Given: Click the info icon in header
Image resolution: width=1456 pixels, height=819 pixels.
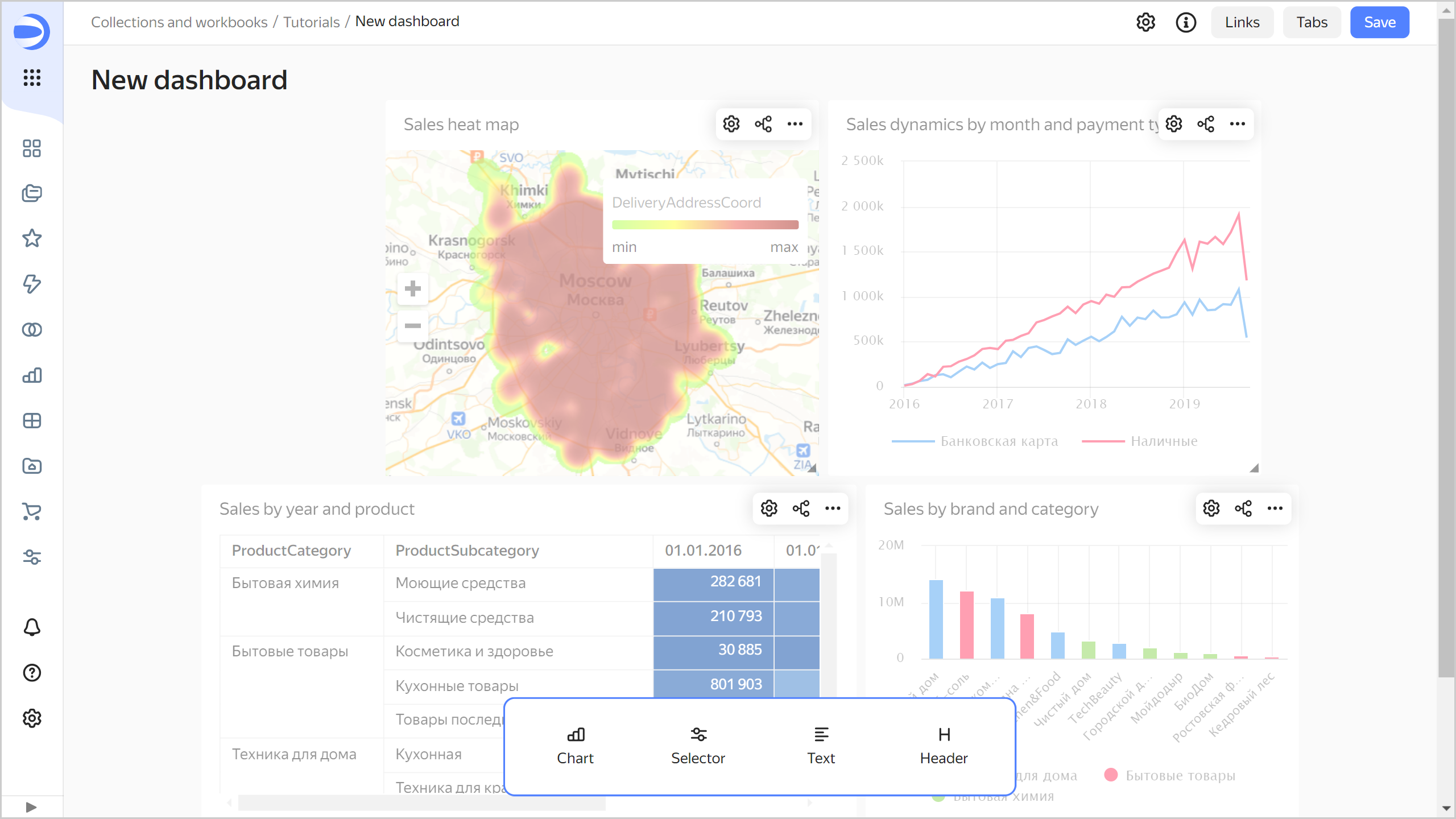Looking at the screenshot, I should pyautogui.click(x=1186, y=22).
